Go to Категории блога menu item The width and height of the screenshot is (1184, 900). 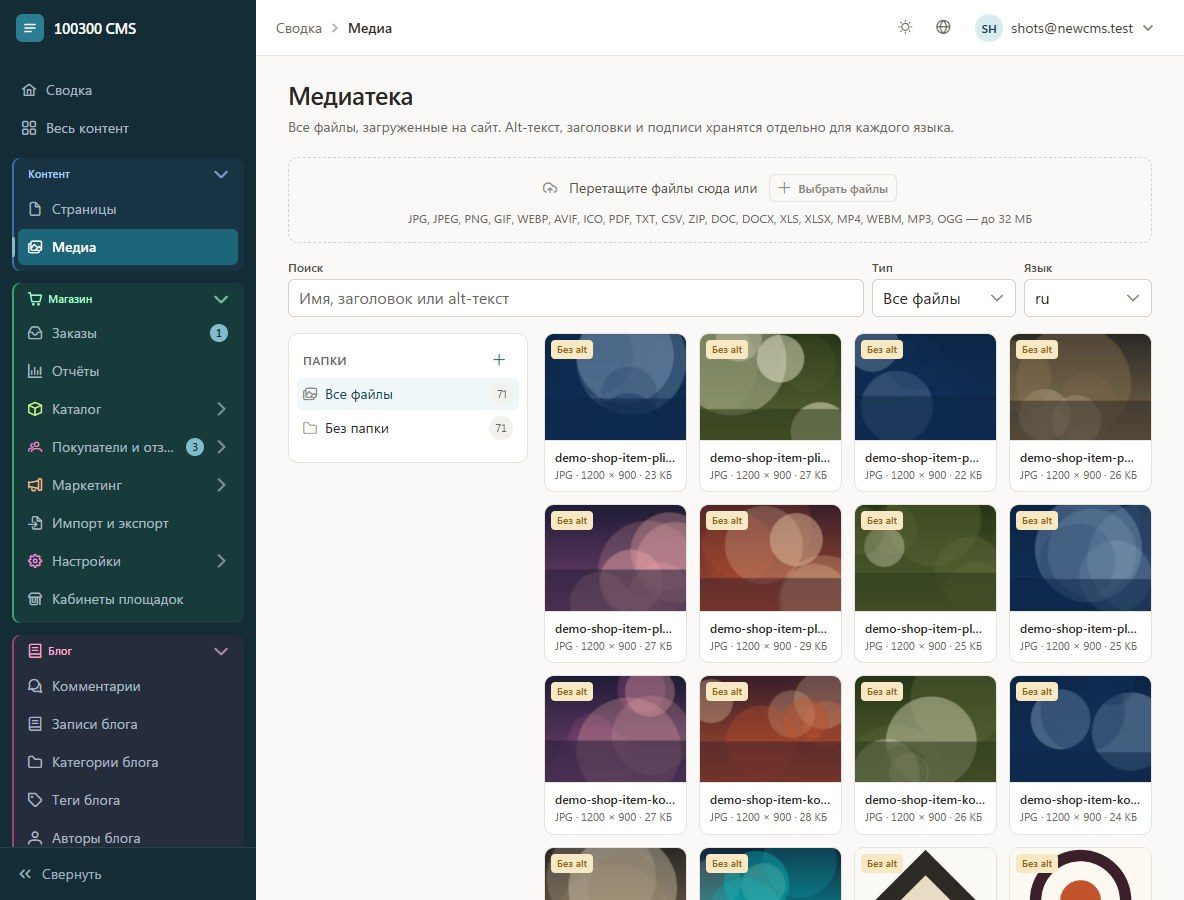coord(128,763)
